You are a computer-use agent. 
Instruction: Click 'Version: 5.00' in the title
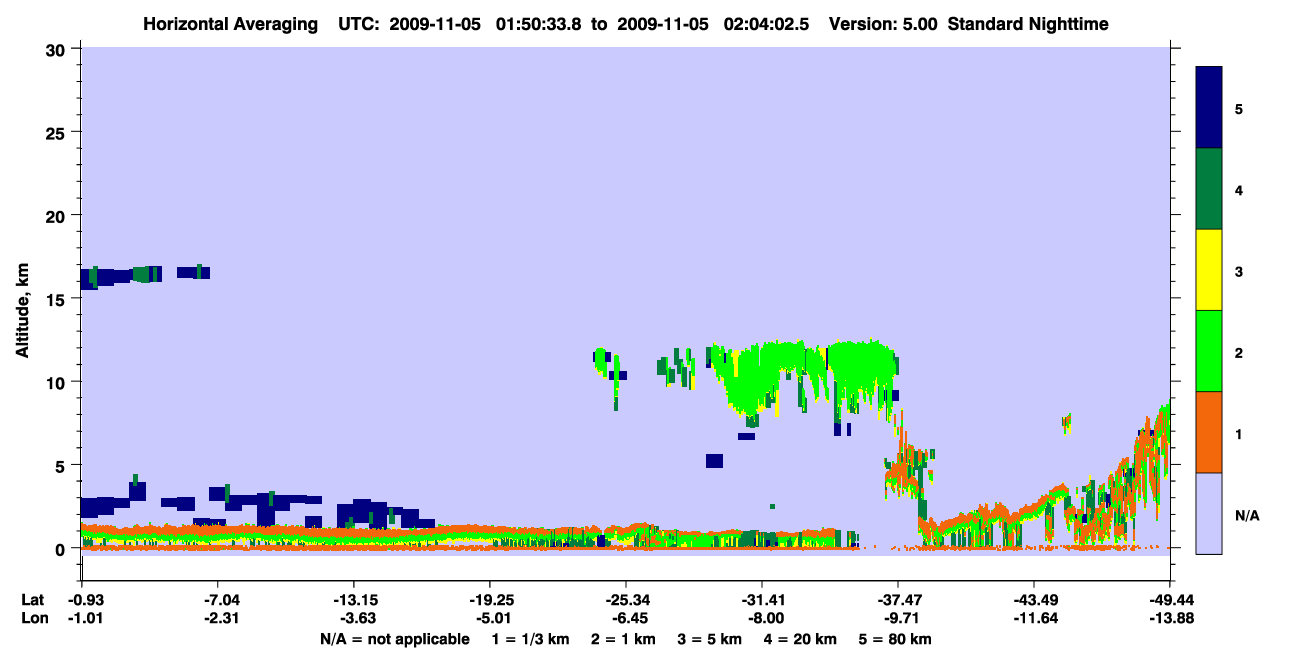tap(883, 24)
